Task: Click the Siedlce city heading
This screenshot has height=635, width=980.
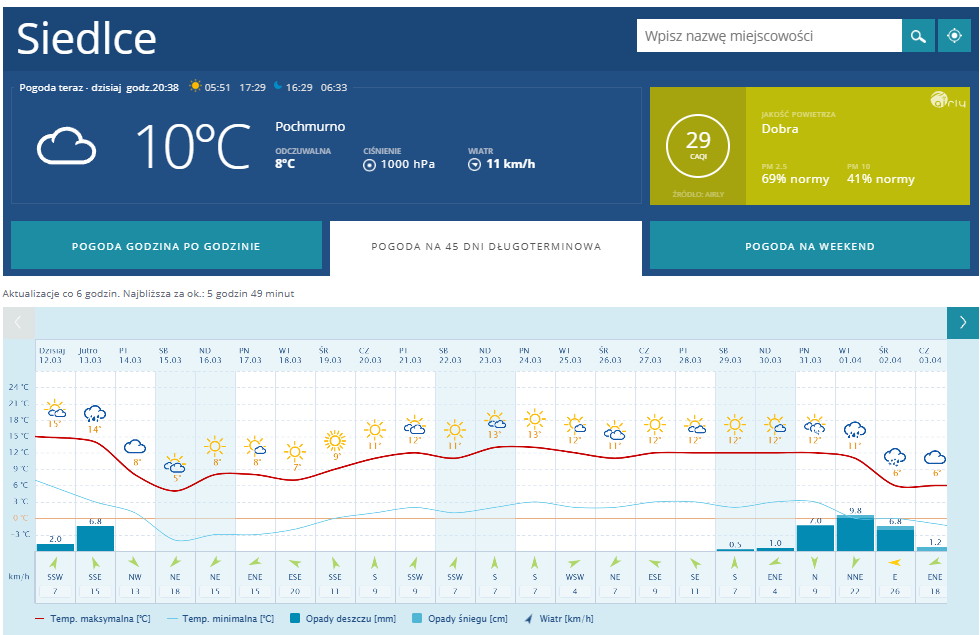Action: (87, 38)
